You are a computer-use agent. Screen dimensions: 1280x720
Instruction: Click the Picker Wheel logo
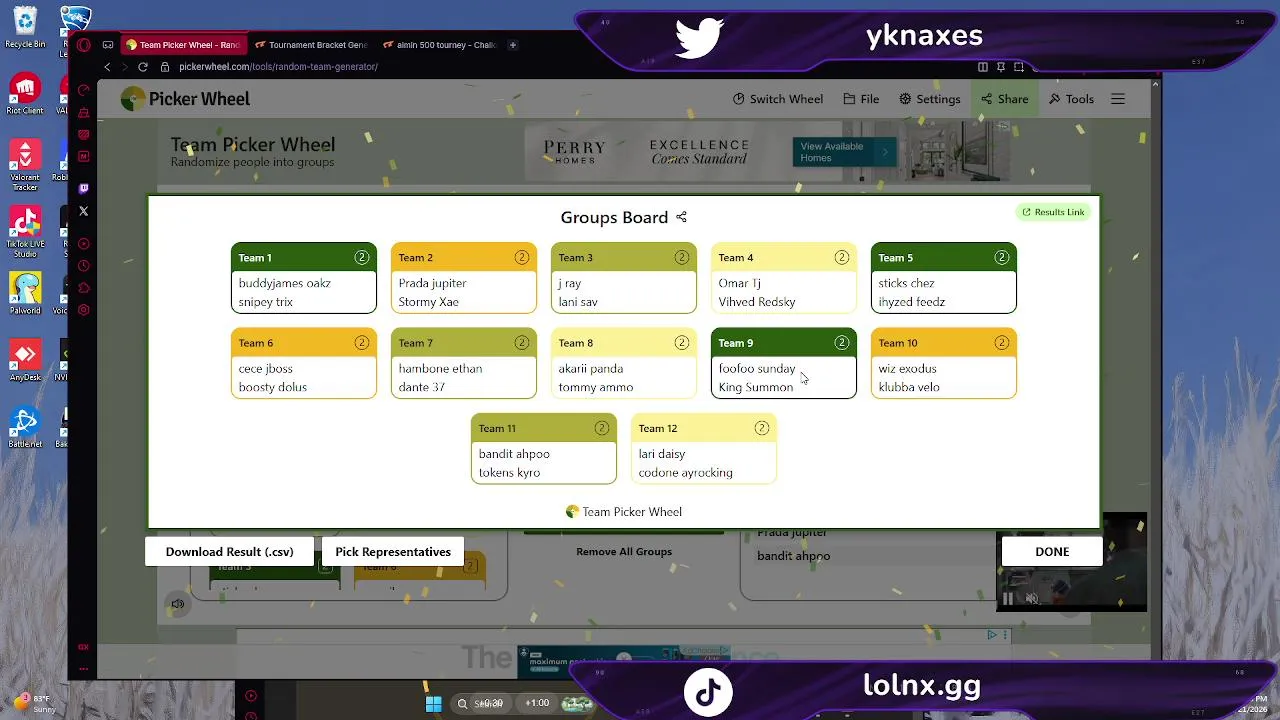[185, 99]
